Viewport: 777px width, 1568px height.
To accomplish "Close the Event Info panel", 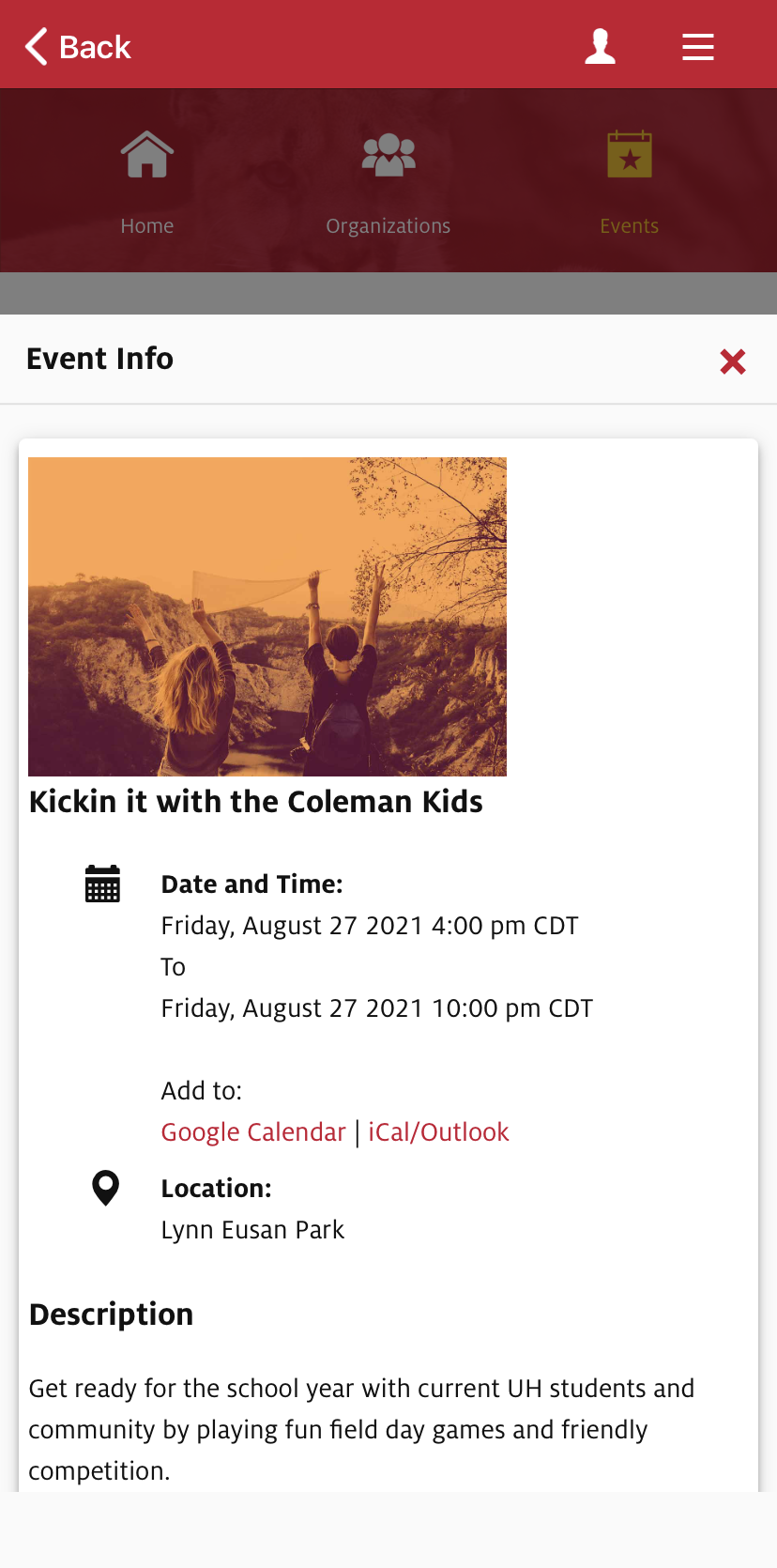I will (733, 361).
